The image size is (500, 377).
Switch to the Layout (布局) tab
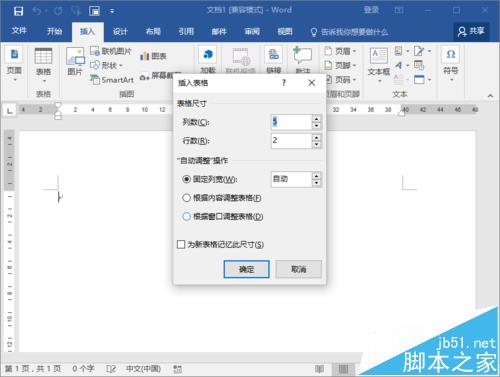pos(153,31)
